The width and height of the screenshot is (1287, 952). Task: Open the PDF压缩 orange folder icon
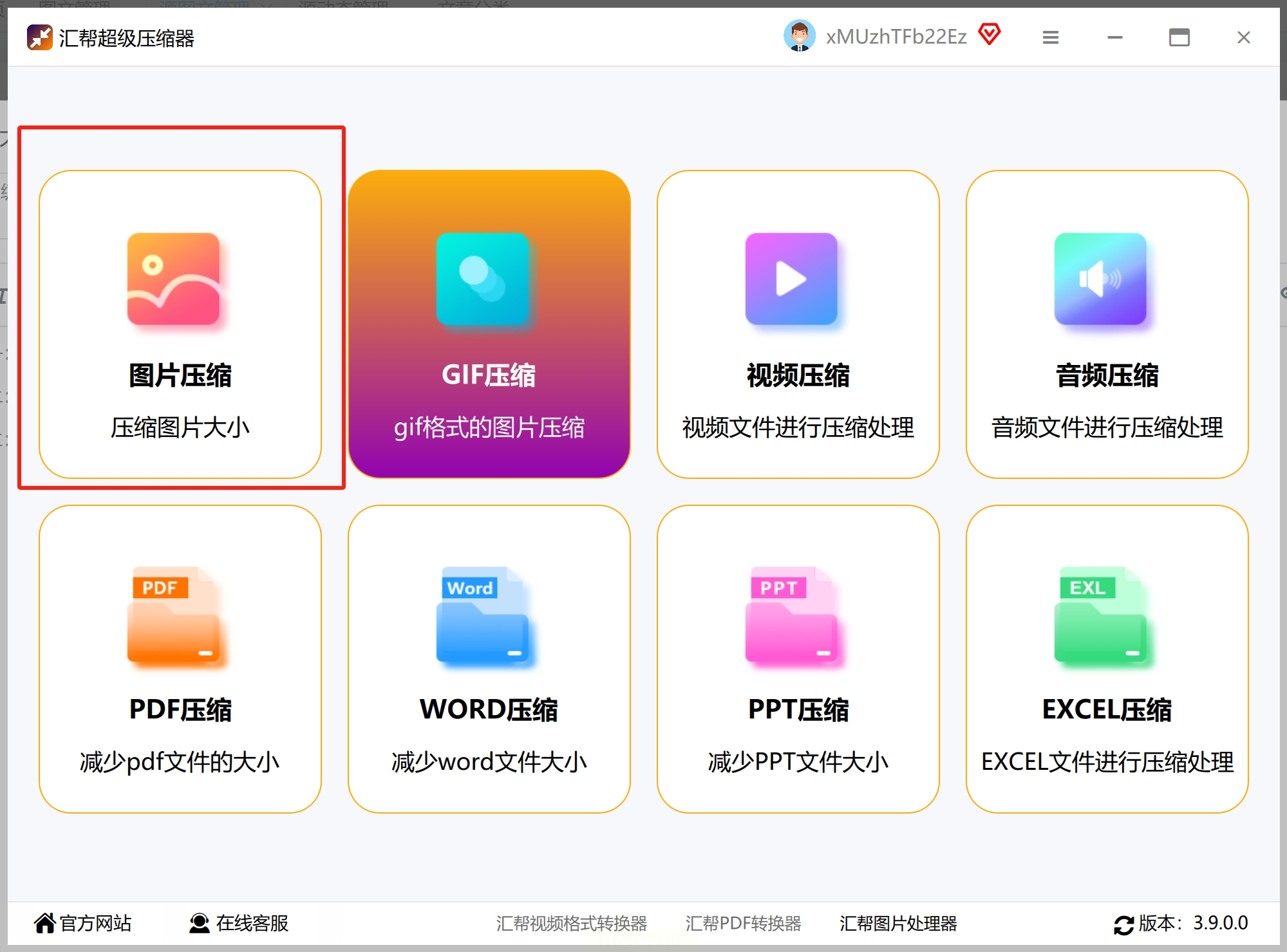pyautogui.click(x=173, y=615)
